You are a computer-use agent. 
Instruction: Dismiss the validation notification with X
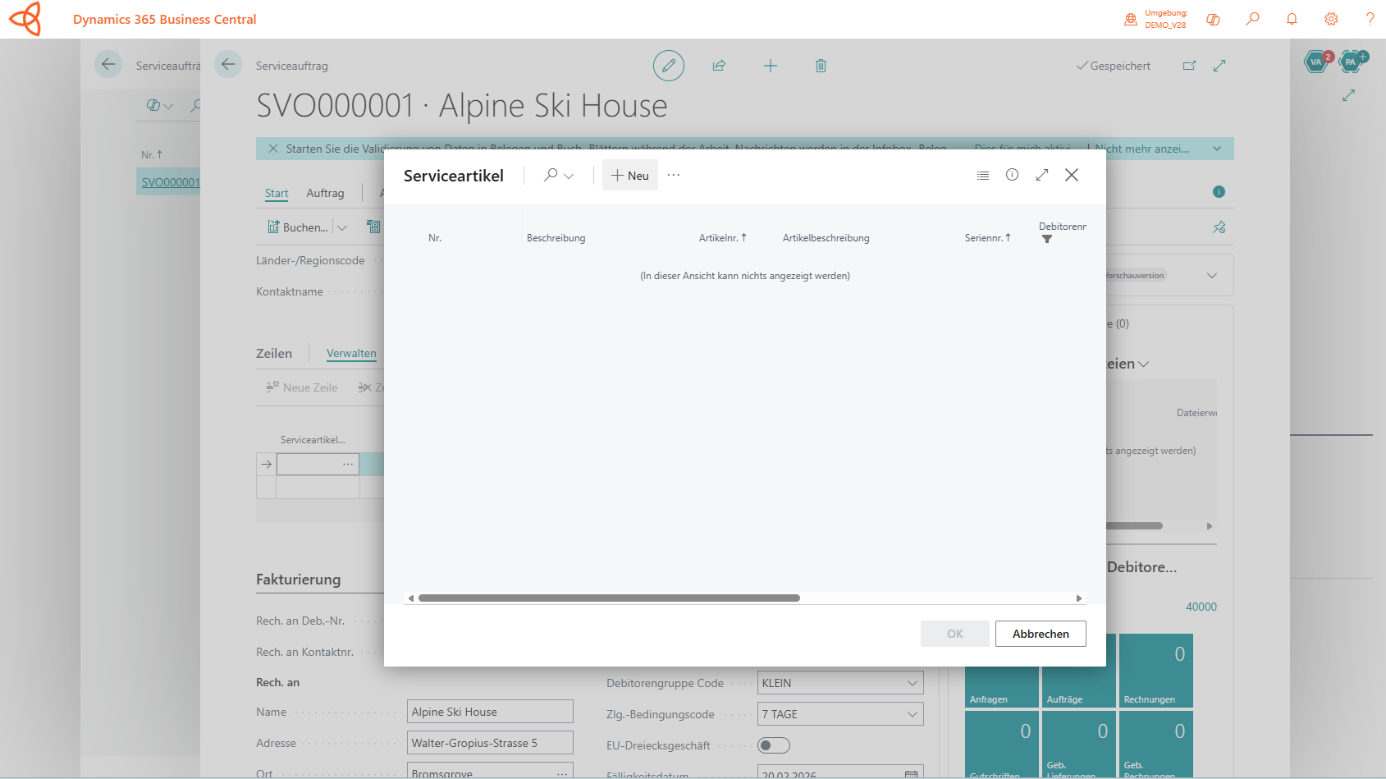tap(272, 149)
